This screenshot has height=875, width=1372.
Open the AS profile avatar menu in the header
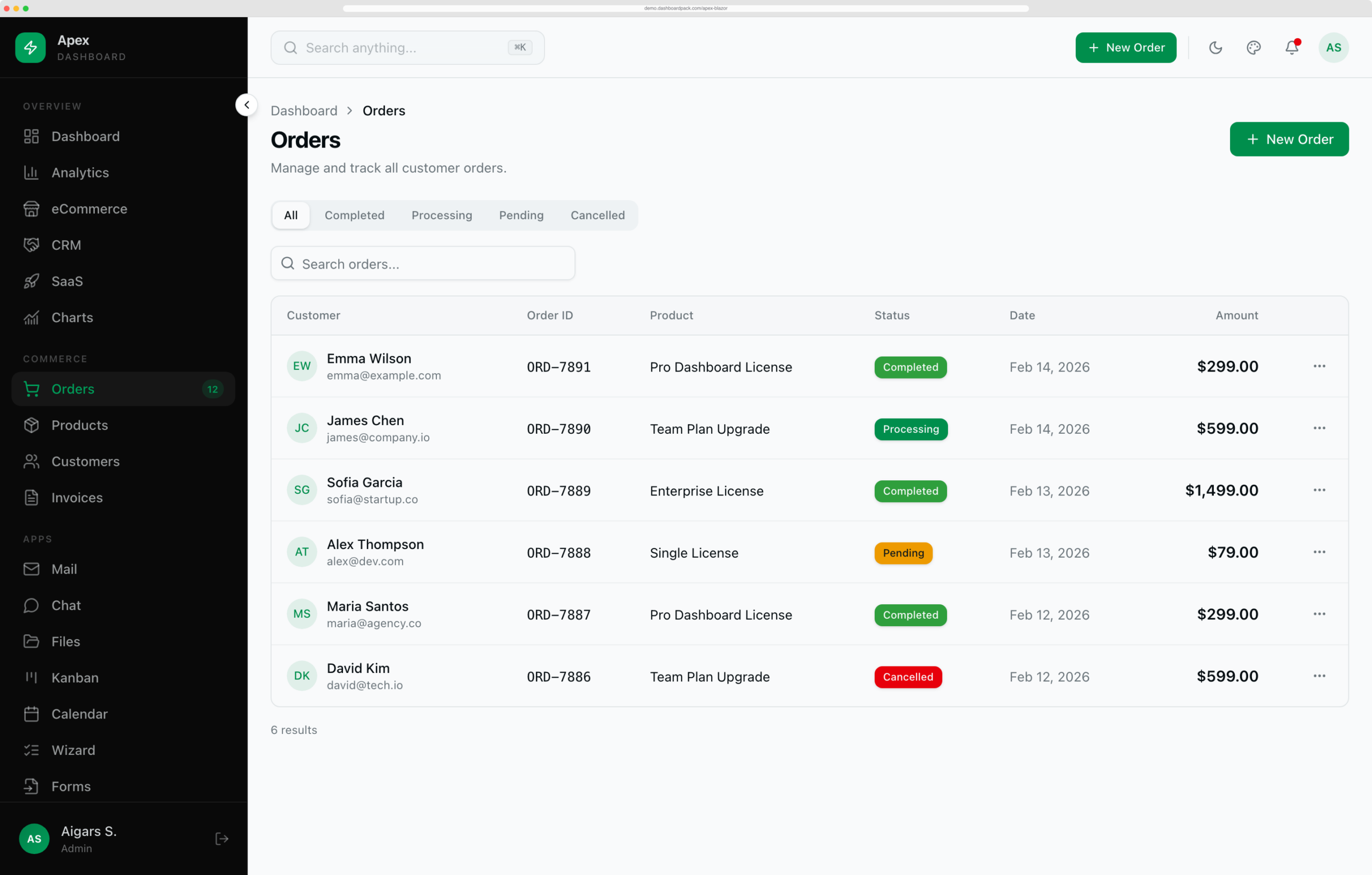(1333, 47)
